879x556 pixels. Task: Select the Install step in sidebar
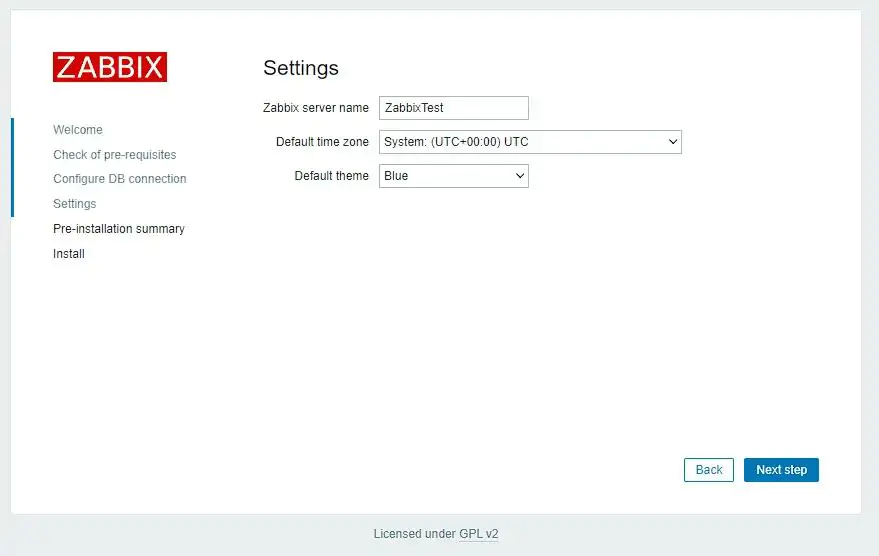[x=69, y=254]
